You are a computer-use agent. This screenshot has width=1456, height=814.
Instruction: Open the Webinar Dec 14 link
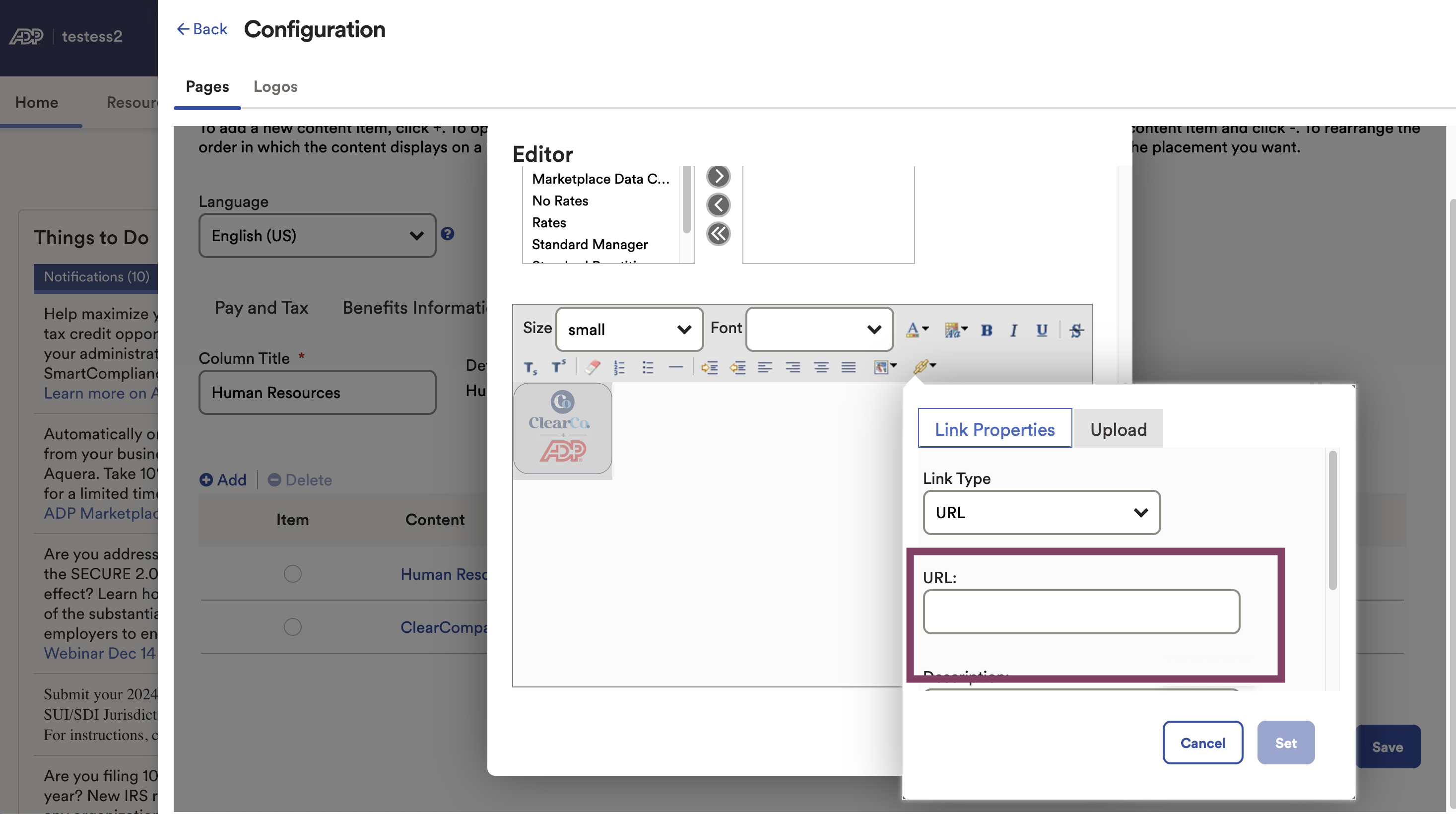click(x=99, y=653)
